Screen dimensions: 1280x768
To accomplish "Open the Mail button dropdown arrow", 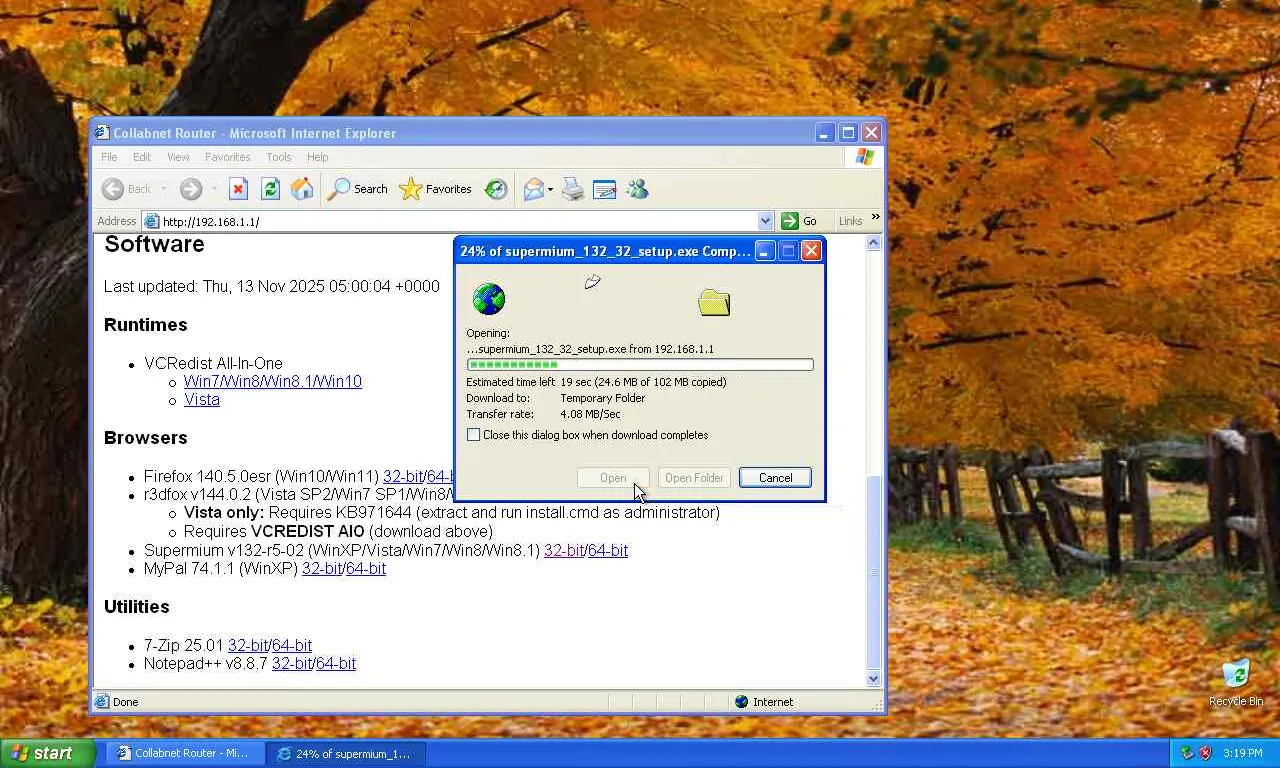I will pos(550,189).
